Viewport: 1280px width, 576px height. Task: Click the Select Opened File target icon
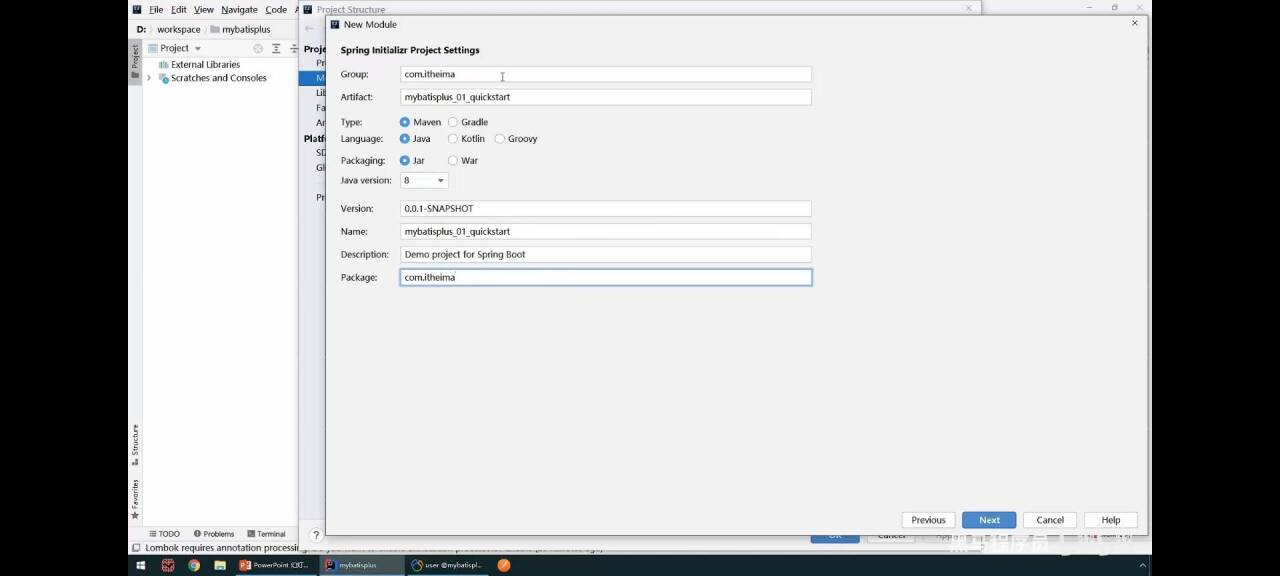[x=258, y=48]
